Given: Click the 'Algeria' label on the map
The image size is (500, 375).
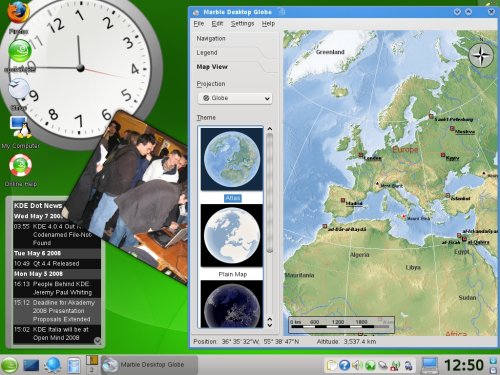Looking at the screenshot, I should (360, 255).
